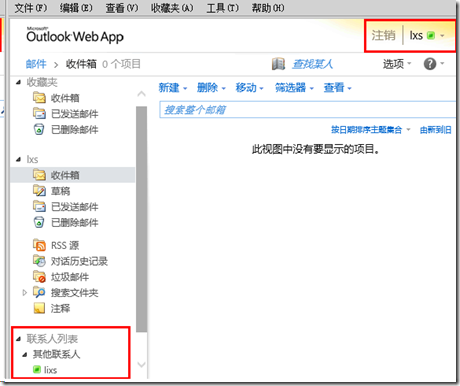Click the yellow notes icon
This screenshot has width=460, height=386.
(x=39, y=308)
